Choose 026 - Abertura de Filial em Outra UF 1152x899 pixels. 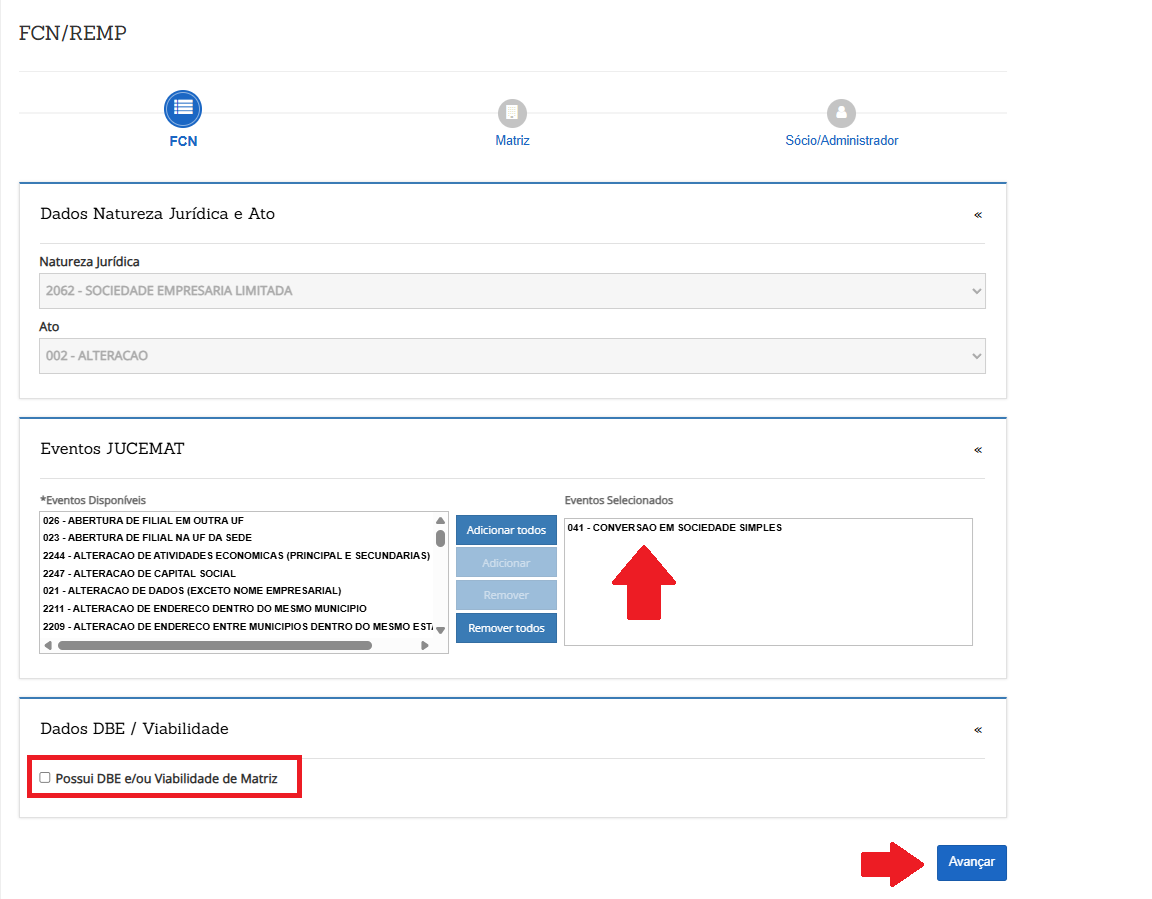point(143,521)
